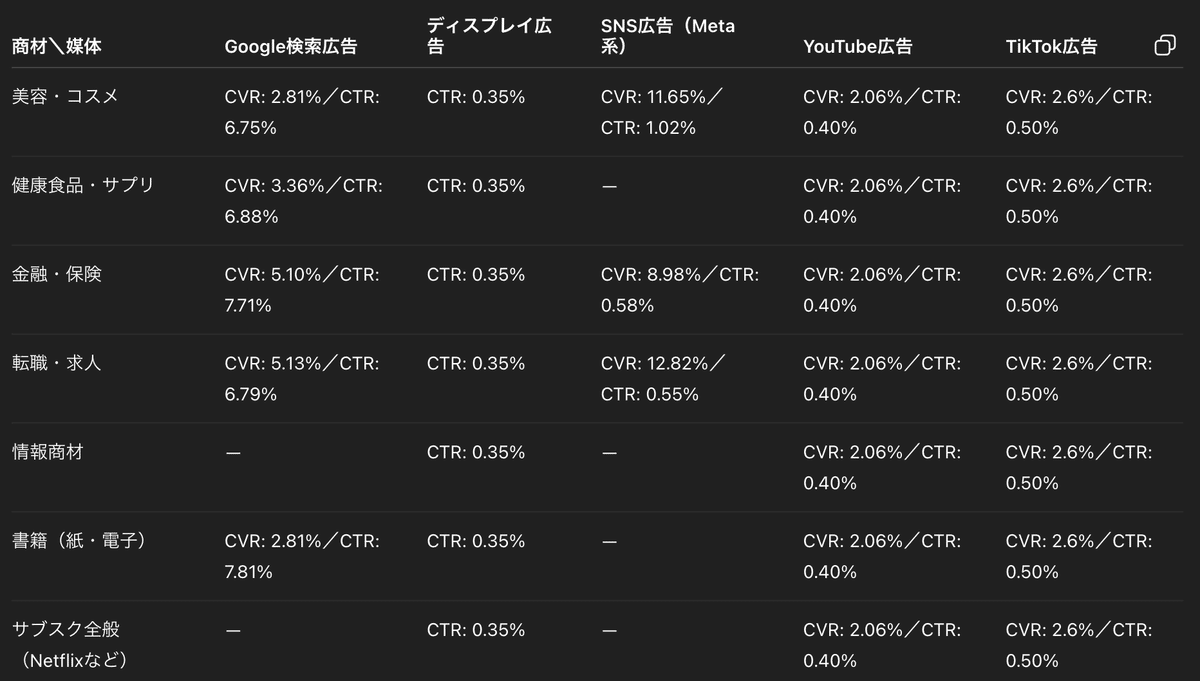Viewport: 1200px width, 681px height.
Task: Click the 商材＼媒体 header cell
Action: coord(56,45)
